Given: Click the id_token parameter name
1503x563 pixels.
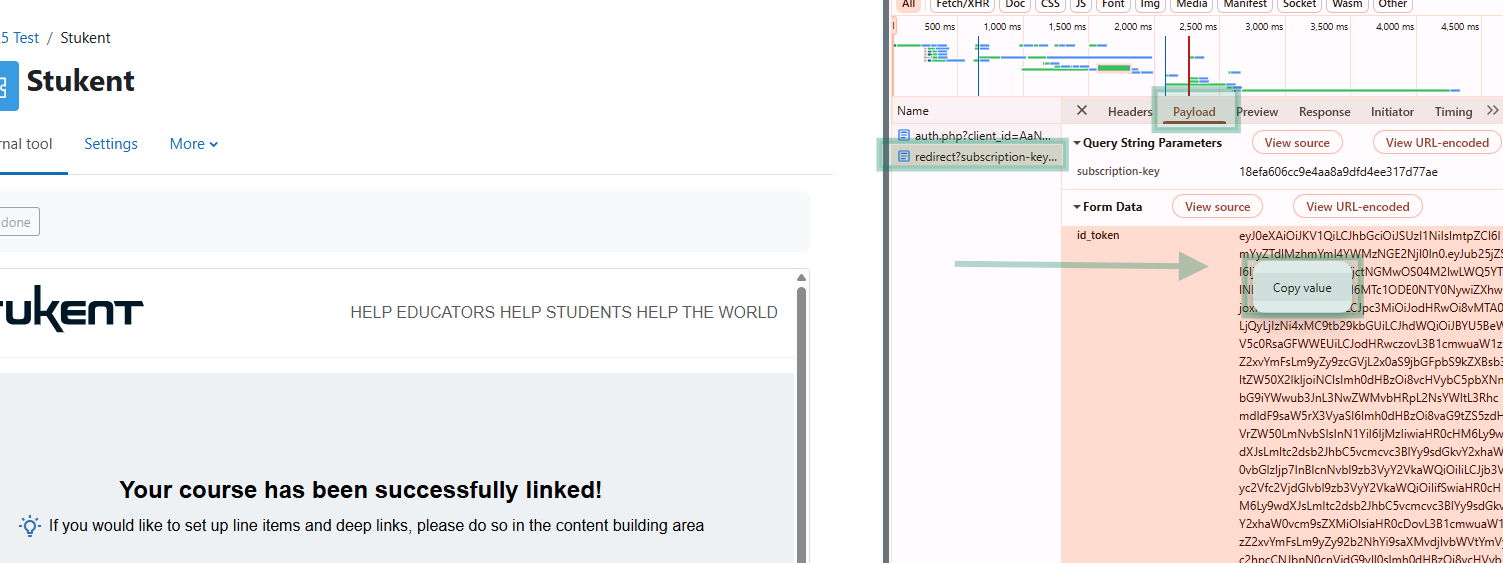Looking at the screenshot, I should coord(1098,235).
